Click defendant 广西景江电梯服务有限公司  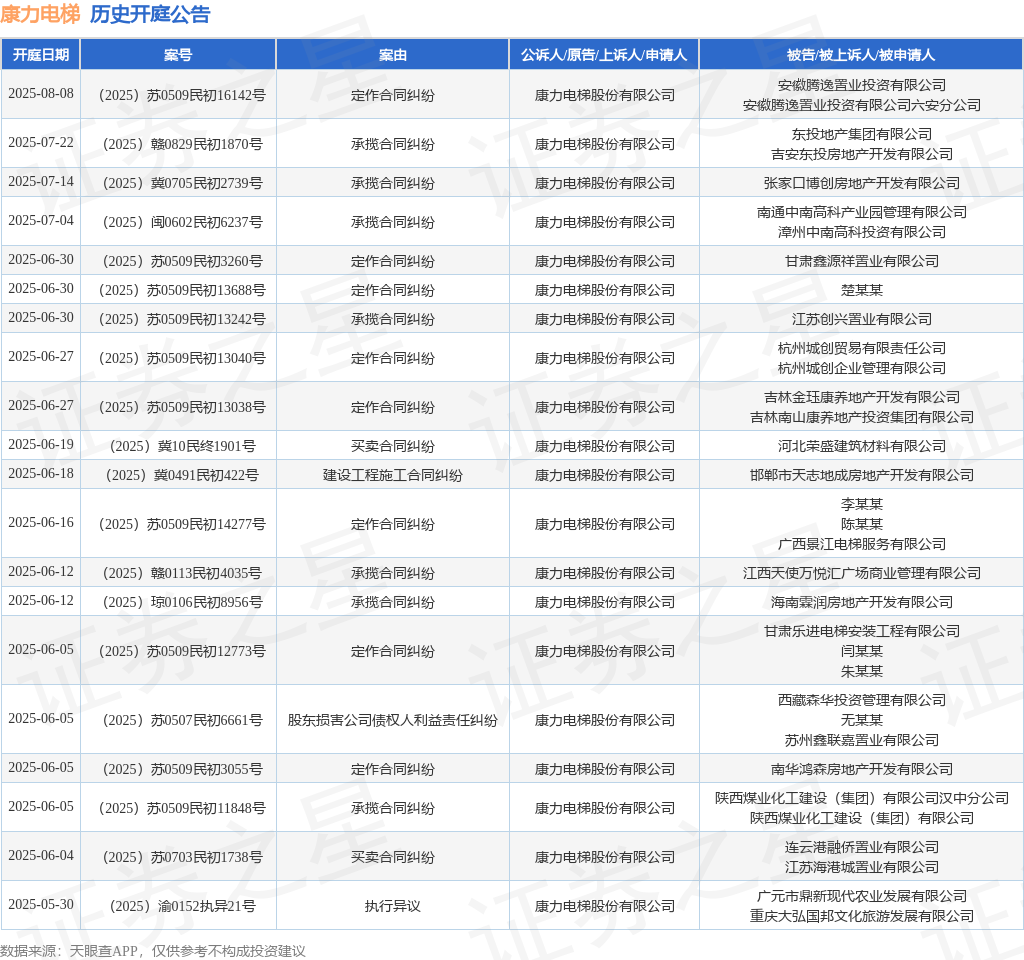[861, 545]
